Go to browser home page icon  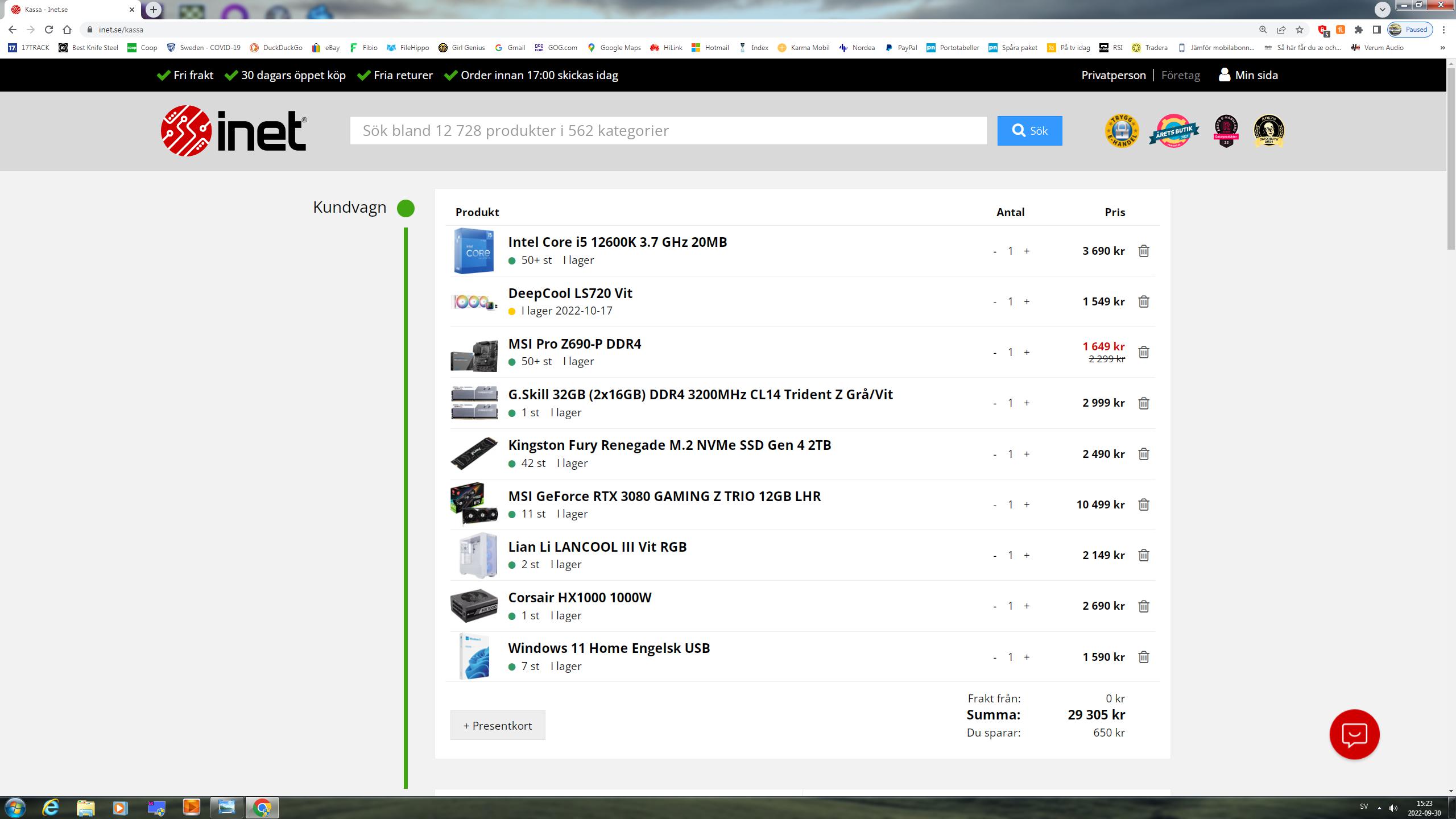click(67, 30)
